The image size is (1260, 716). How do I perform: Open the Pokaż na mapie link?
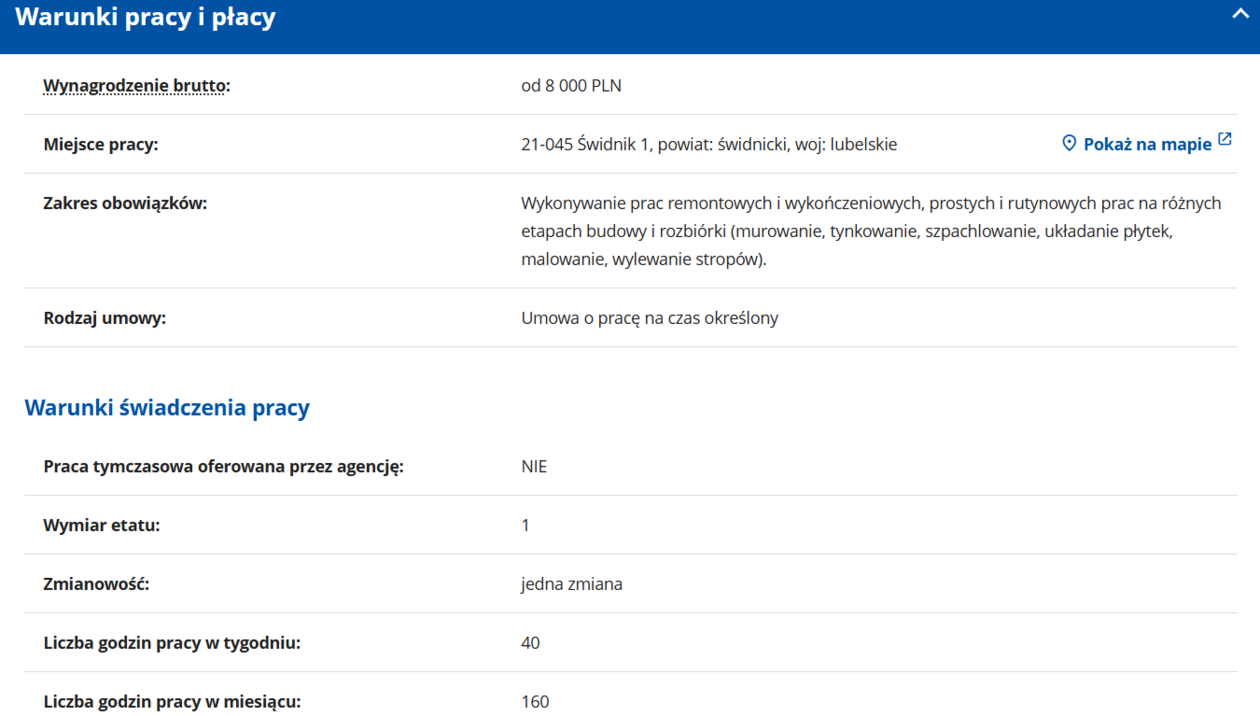pyautogui.click(x=1146, y=145)
